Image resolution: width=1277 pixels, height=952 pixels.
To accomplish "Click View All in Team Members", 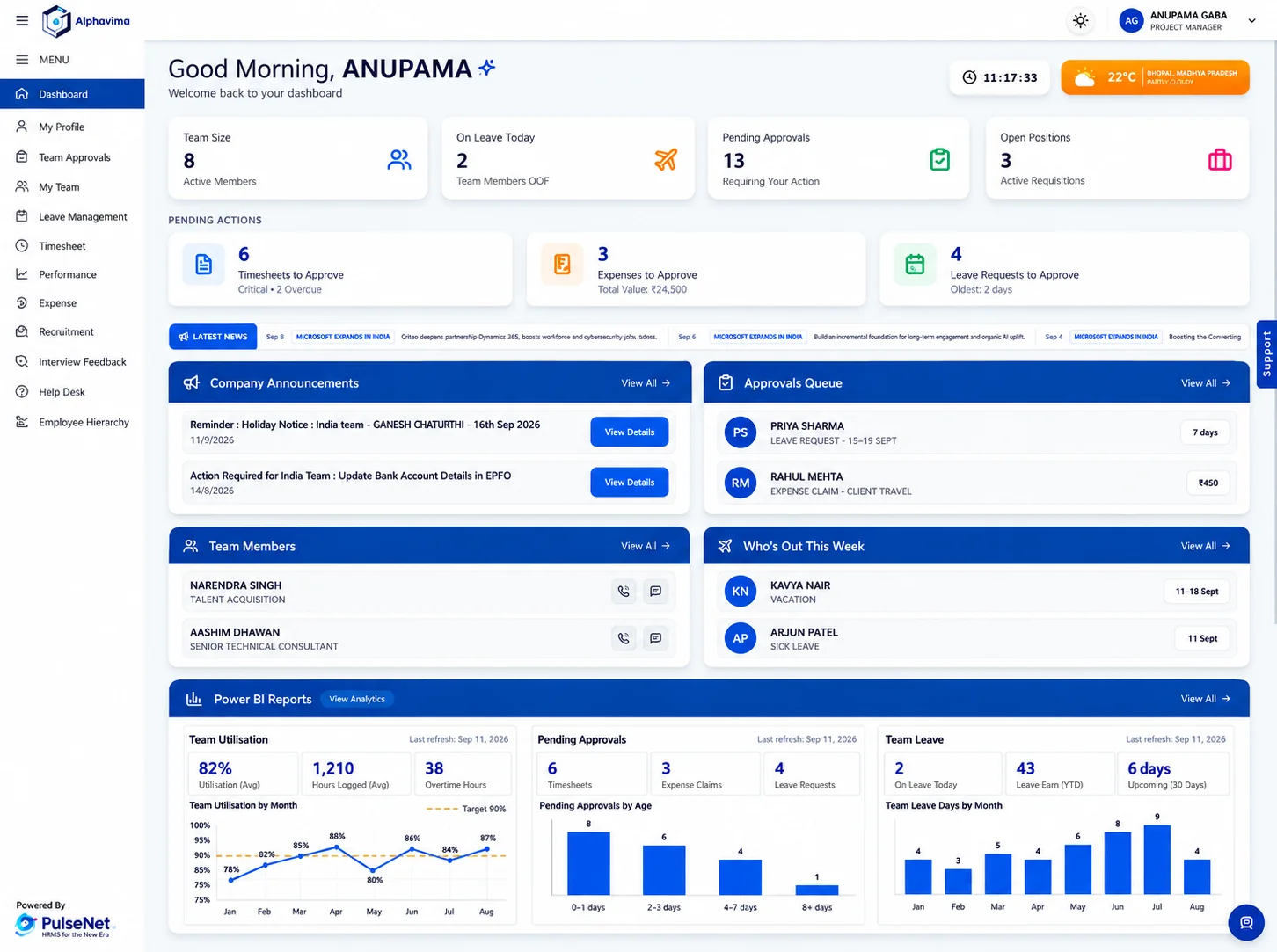I will point(646,546).
